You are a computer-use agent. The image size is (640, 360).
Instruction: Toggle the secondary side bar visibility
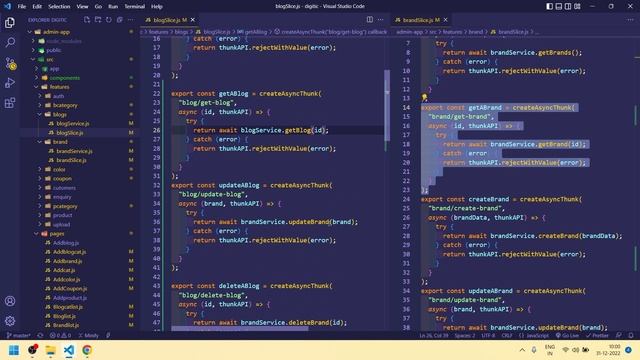point(568,7)
